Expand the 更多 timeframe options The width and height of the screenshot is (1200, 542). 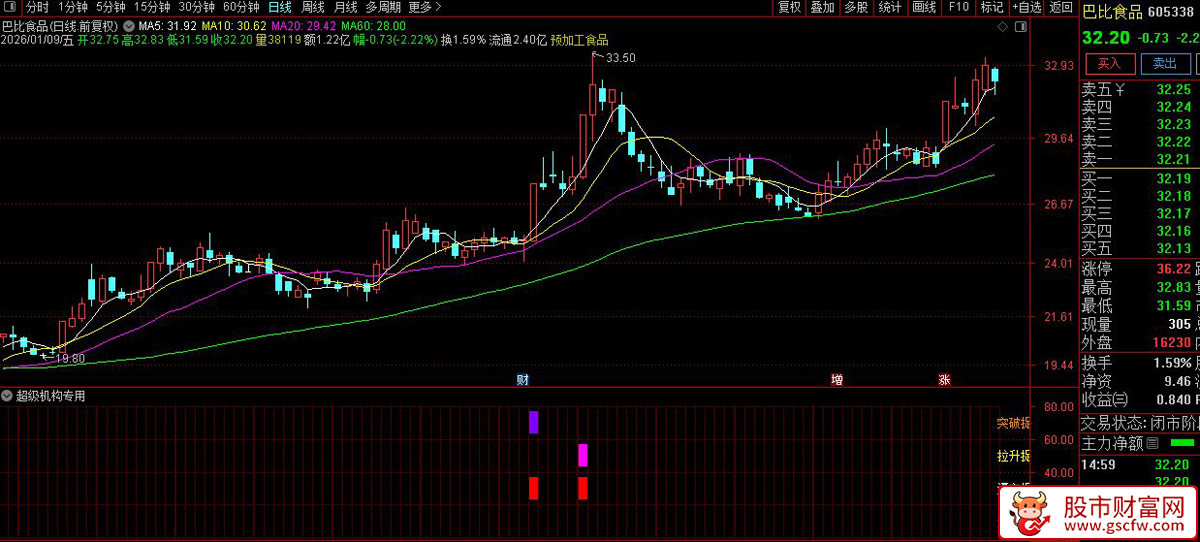(x=424, y=7)
